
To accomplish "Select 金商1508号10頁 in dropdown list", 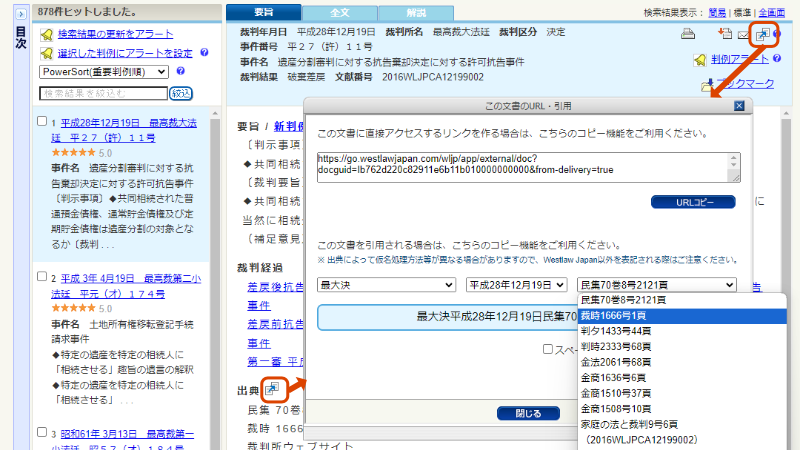I will click(682, 409).
